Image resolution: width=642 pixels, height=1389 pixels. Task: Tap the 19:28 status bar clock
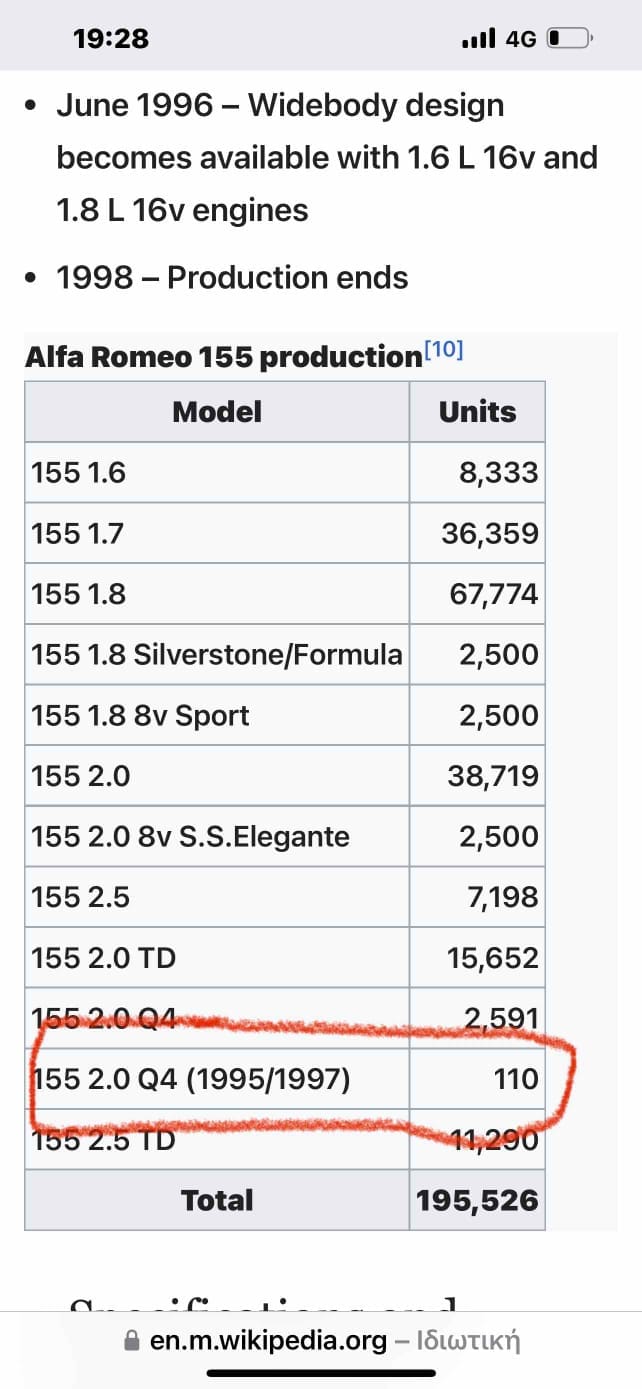pyautogui.click(x=111, y=39)
